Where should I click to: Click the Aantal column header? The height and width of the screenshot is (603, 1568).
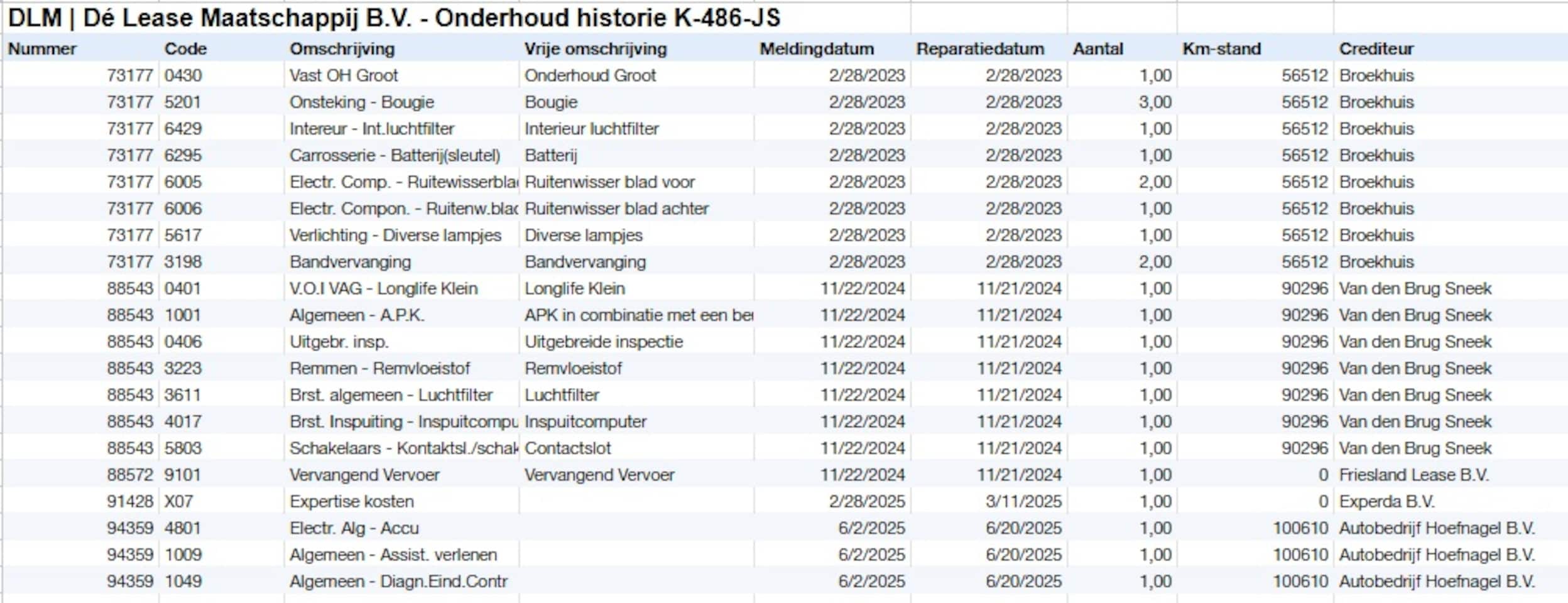(1097, 49)
